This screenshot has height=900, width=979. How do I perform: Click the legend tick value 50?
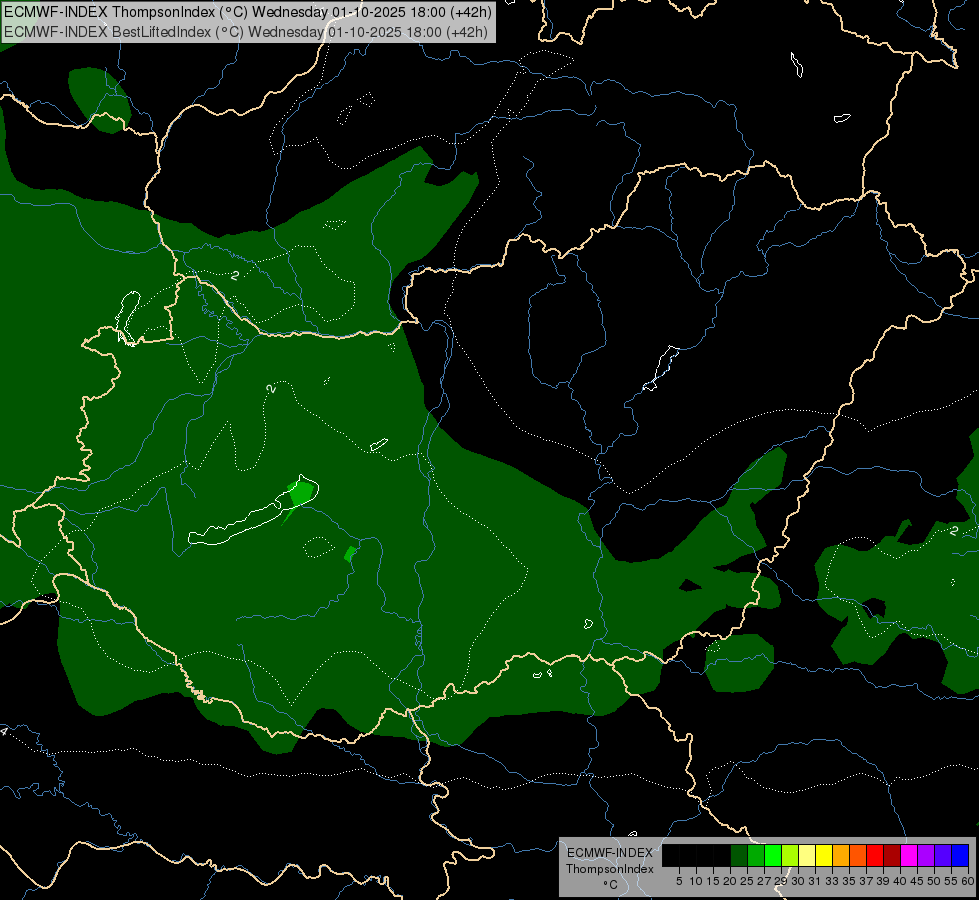point(934,881)
